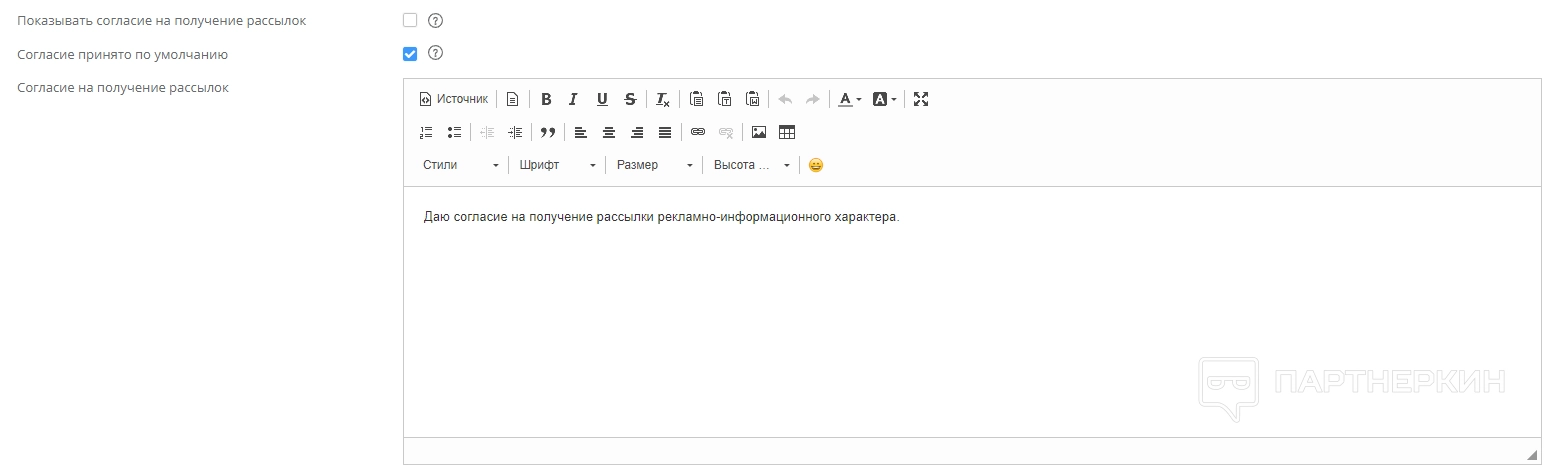The height and width of the screenshot is (475, 1557).
Task: Maximize the editor to fullscreen
Action: point(922,99)
